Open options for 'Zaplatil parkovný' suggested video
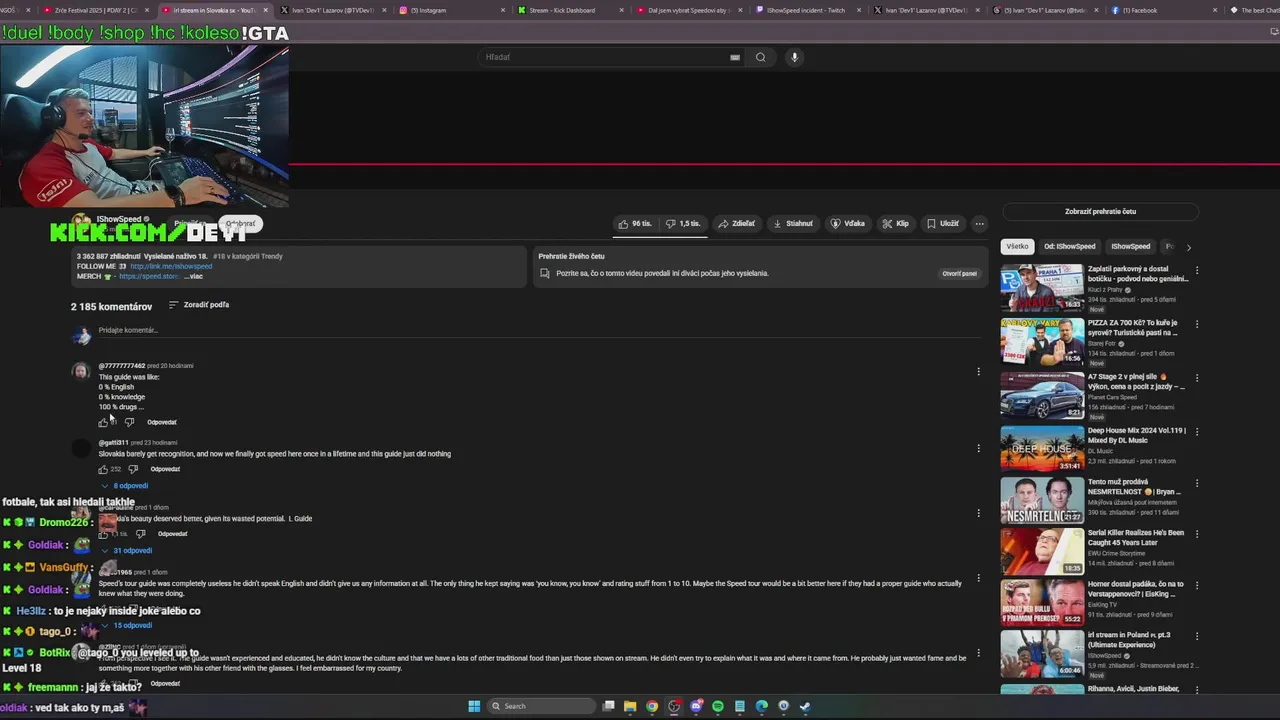This screenshot has width=1280, height=720. pos(1196,270)
